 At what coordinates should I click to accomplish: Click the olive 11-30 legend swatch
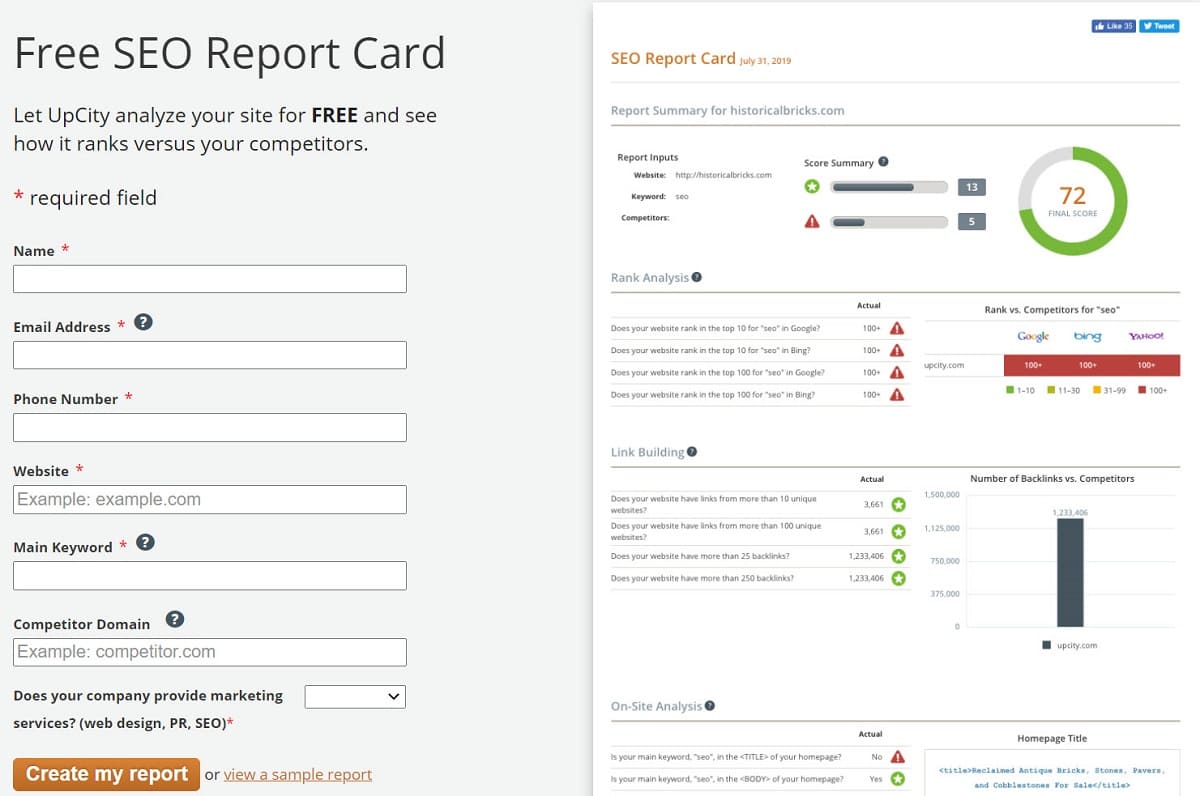(1051, 390)
